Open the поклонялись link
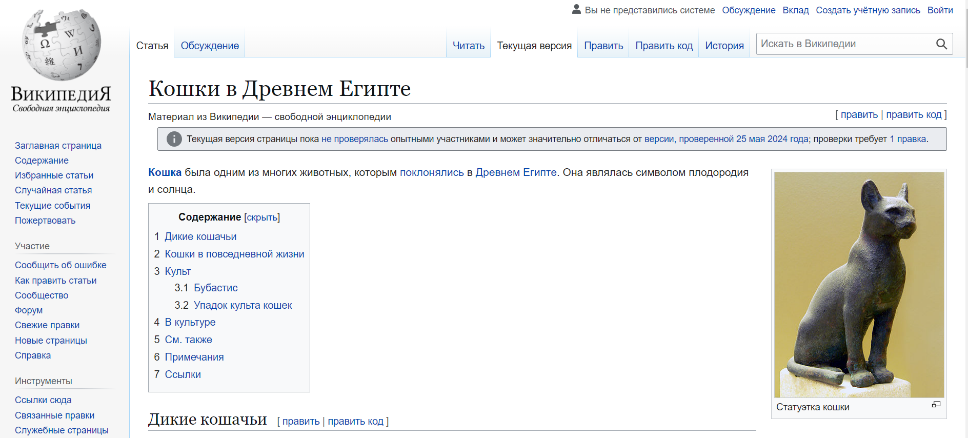Viewport: 968px width, 438px height. click(432, 172)
